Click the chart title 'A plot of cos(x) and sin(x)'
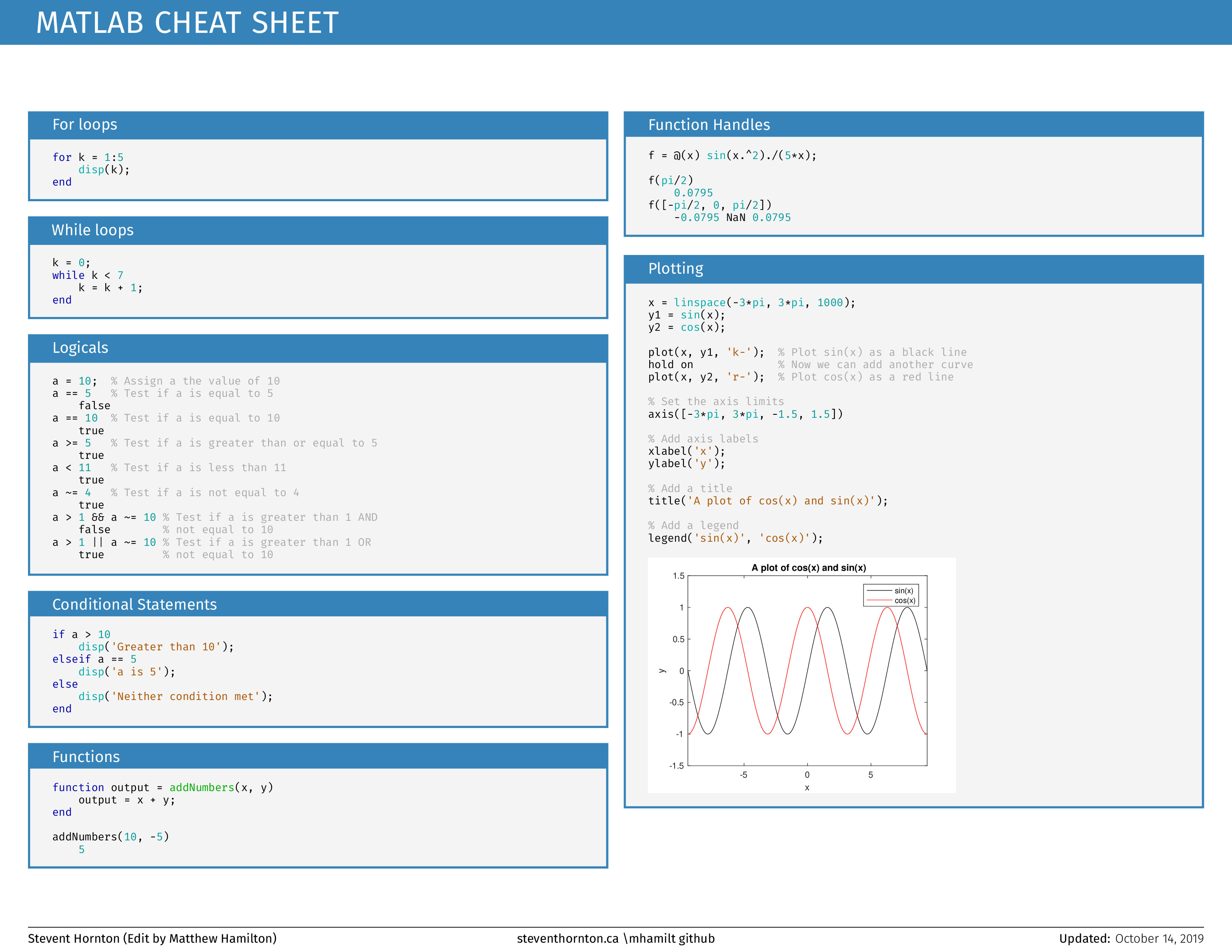The width and height of the screenshot is (1232, 952). pos(809,568)
